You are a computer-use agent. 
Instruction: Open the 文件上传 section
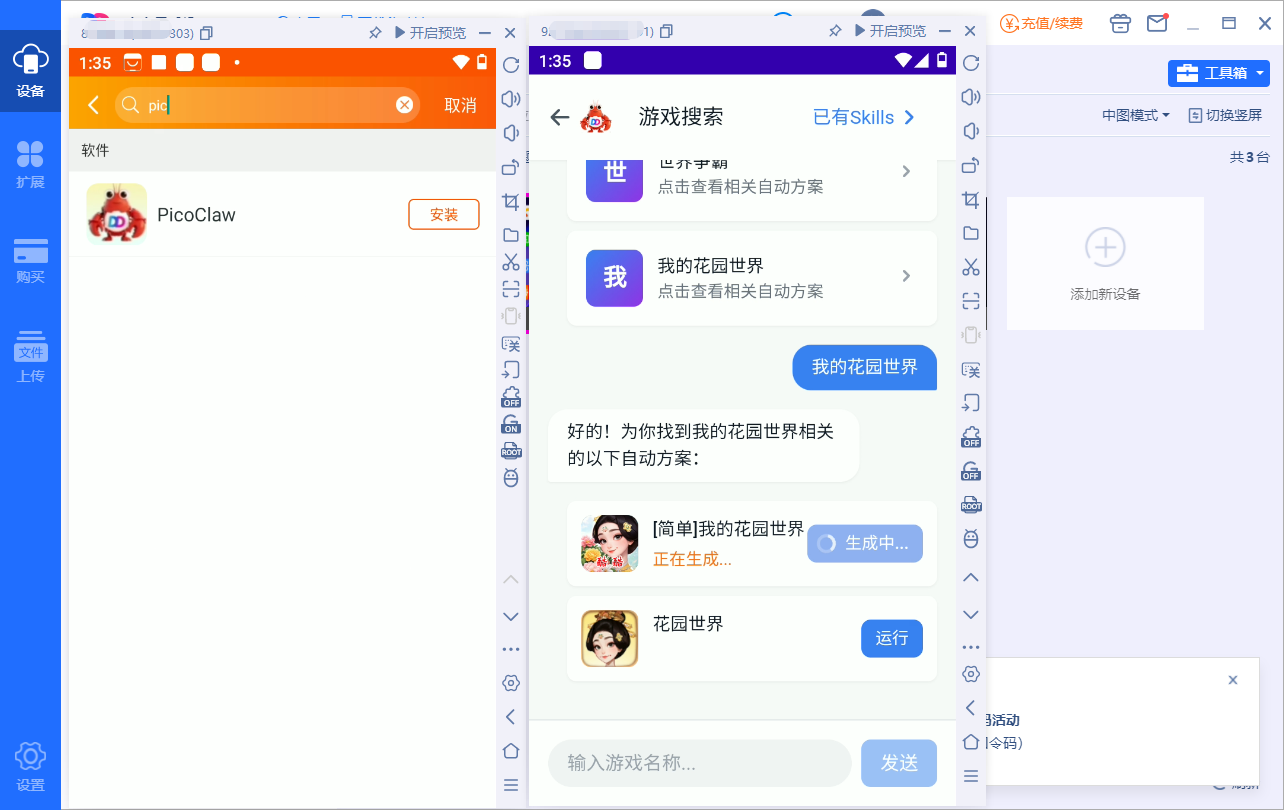[30, 356]
